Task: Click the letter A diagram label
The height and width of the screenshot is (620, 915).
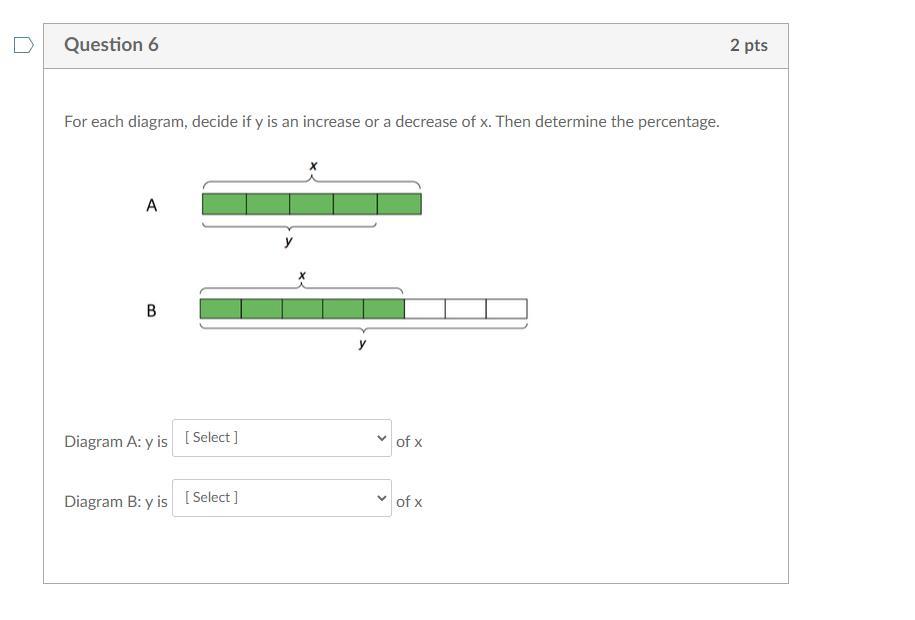Action: (152, 205)
